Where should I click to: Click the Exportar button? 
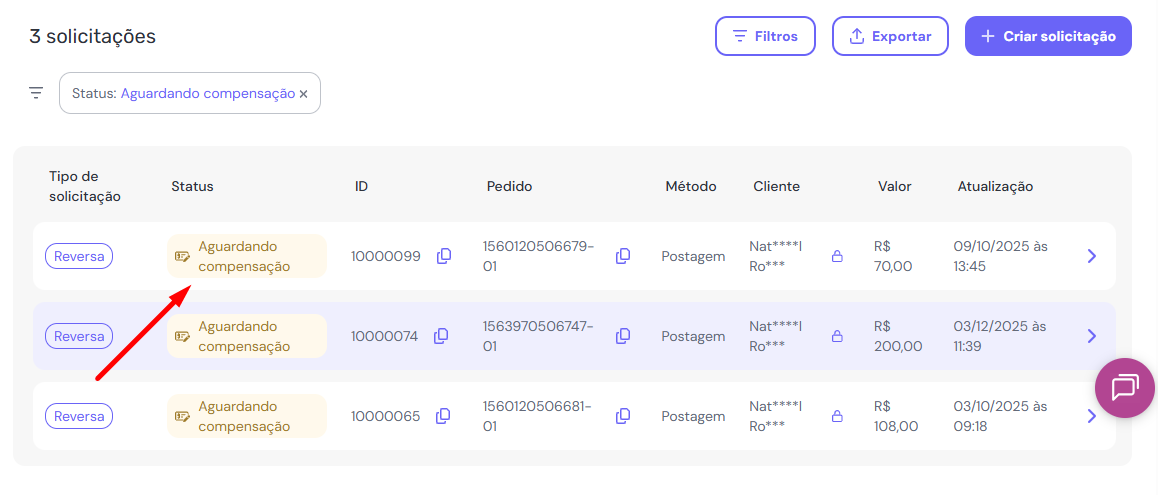890,36
